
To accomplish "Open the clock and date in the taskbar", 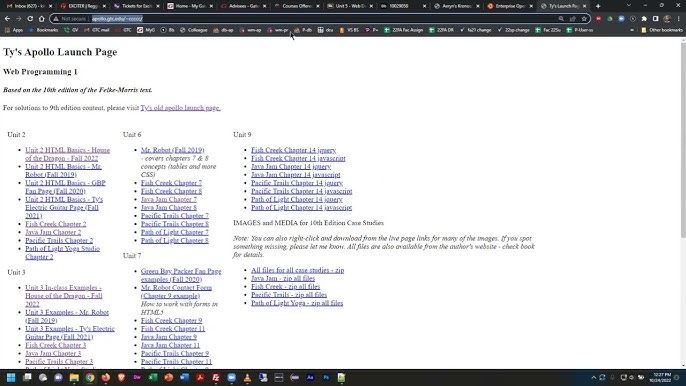I will click(x=661, y=377).
